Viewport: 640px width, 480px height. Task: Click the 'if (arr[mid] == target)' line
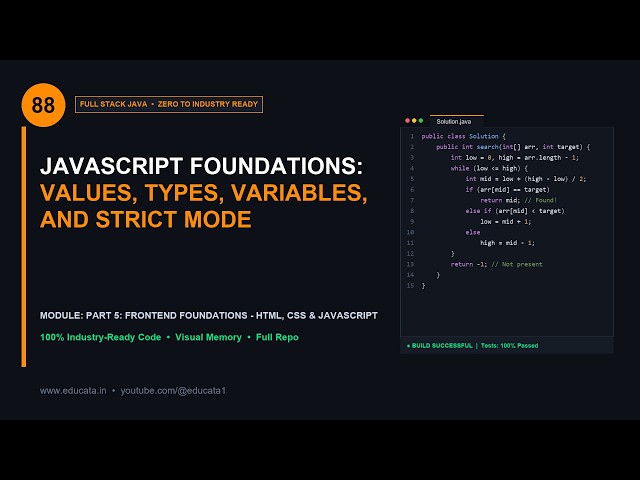507,189
